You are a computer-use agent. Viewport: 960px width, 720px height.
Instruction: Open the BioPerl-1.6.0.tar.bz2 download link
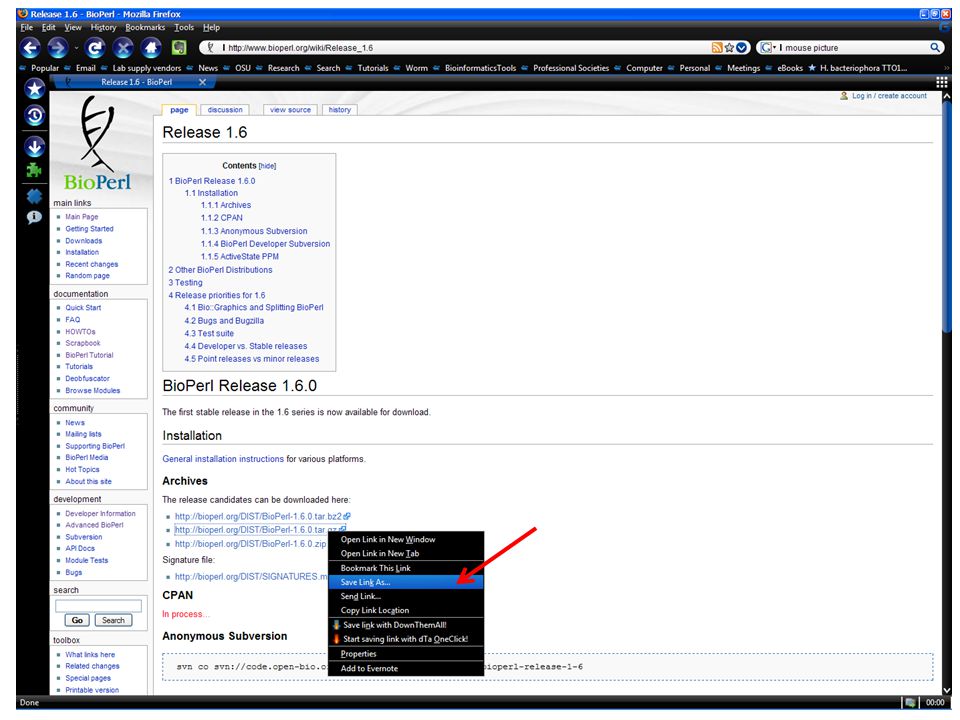coord(258,516)
